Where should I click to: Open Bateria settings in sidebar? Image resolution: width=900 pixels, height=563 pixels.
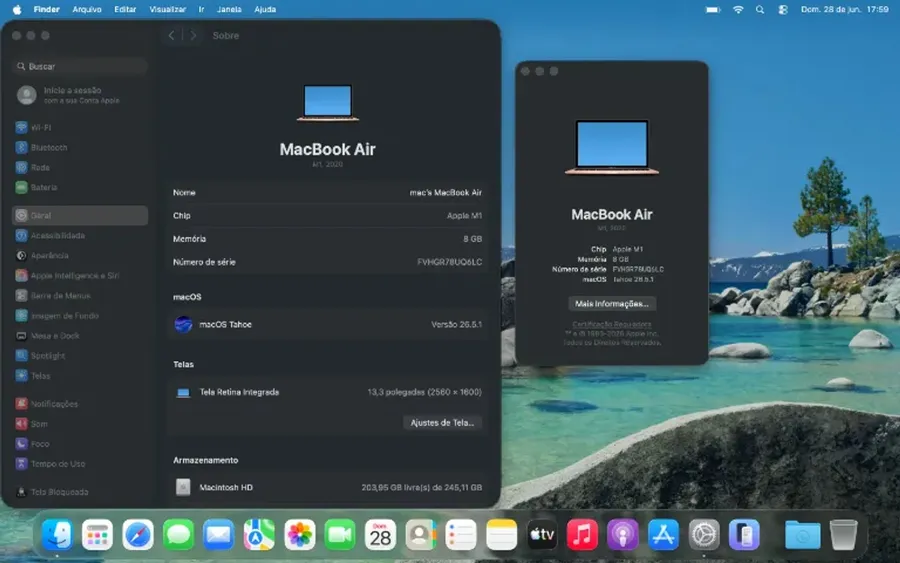80,188
